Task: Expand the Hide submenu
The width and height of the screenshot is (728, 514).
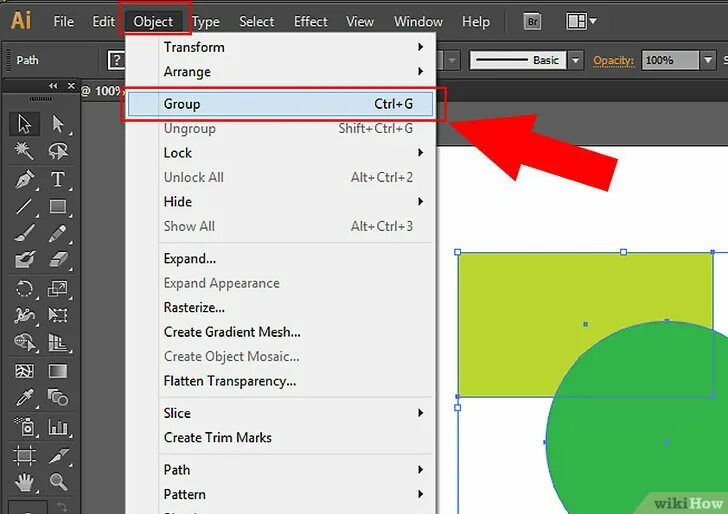Action: 280,202
